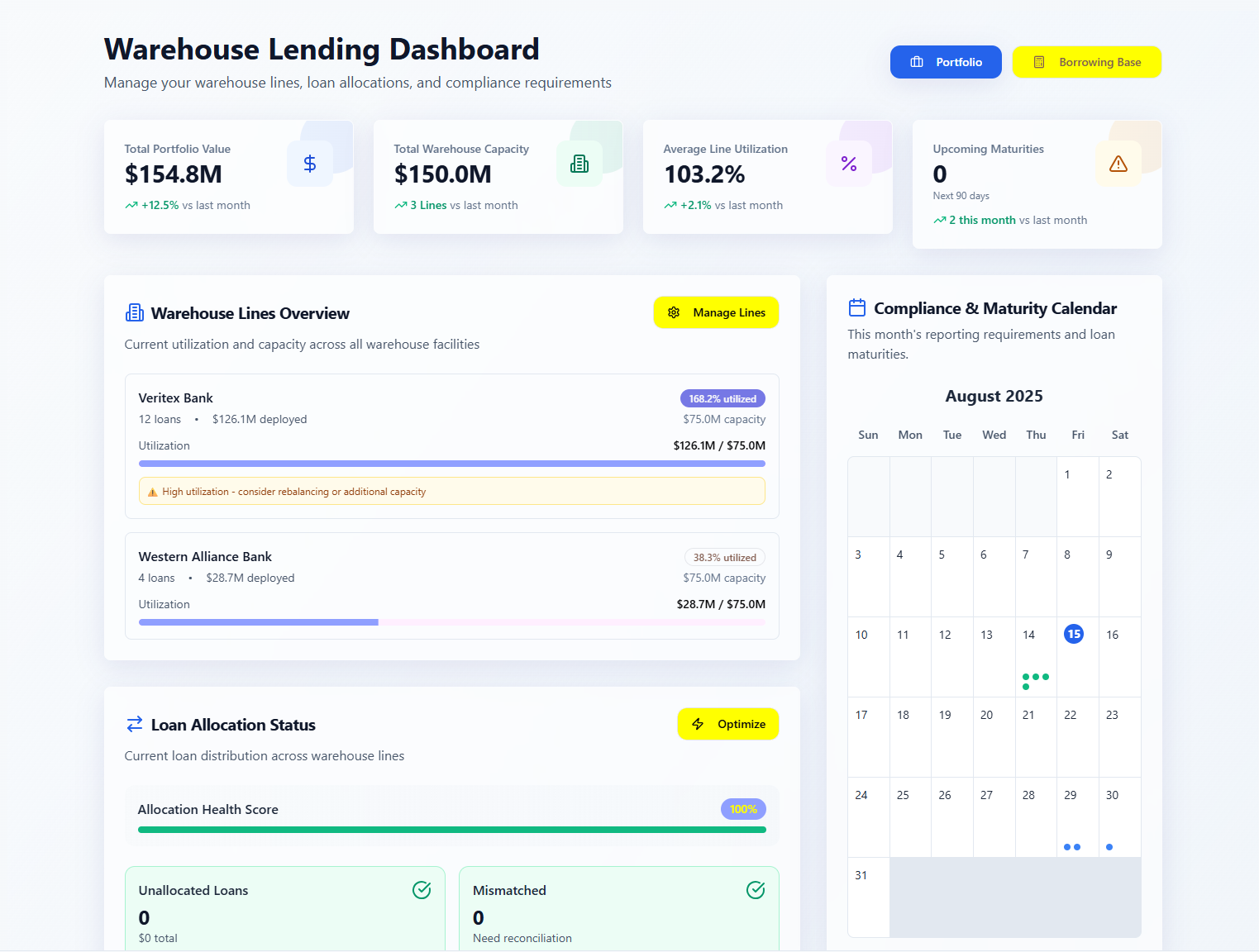Viewport: 1259px width, 952px height.
Task: Expand the 168.2% utilized badge for Veritex Bank
Action: click(722, 397)
